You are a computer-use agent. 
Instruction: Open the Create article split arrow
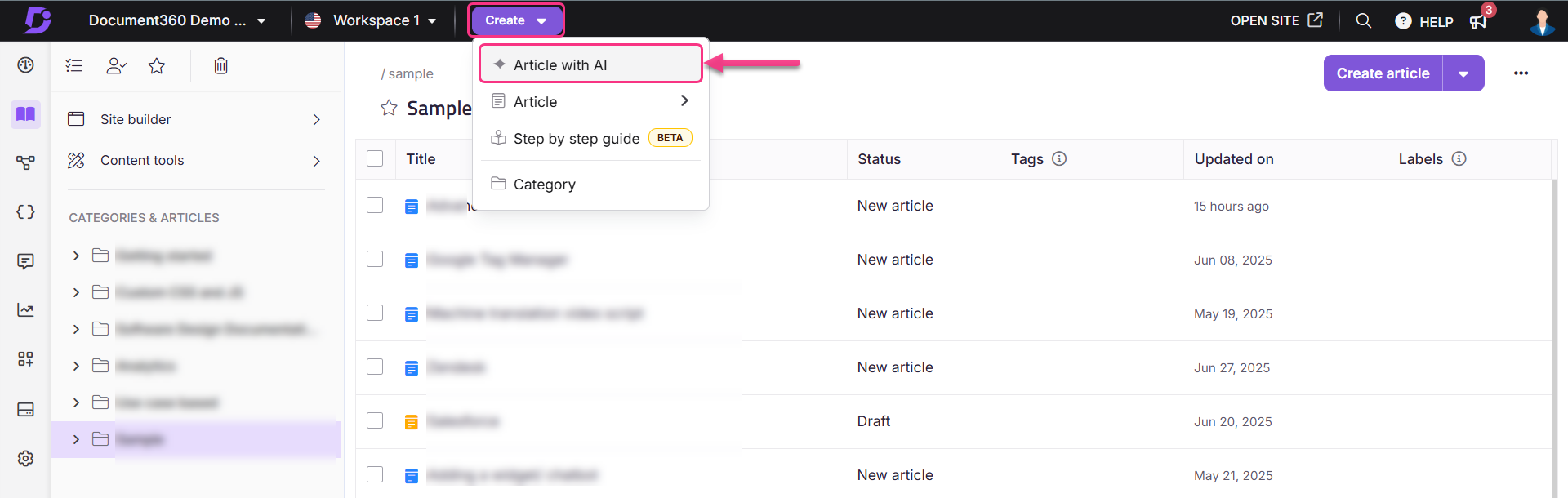1463,73
